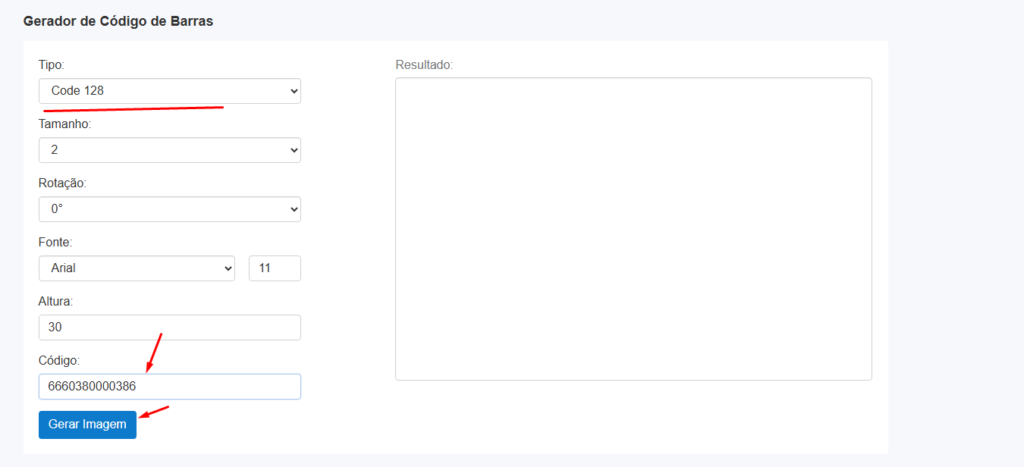1024x467 pixels.
Task: Click the chevron arrow on the Tipo select
Action: click(x=293, y=91)
